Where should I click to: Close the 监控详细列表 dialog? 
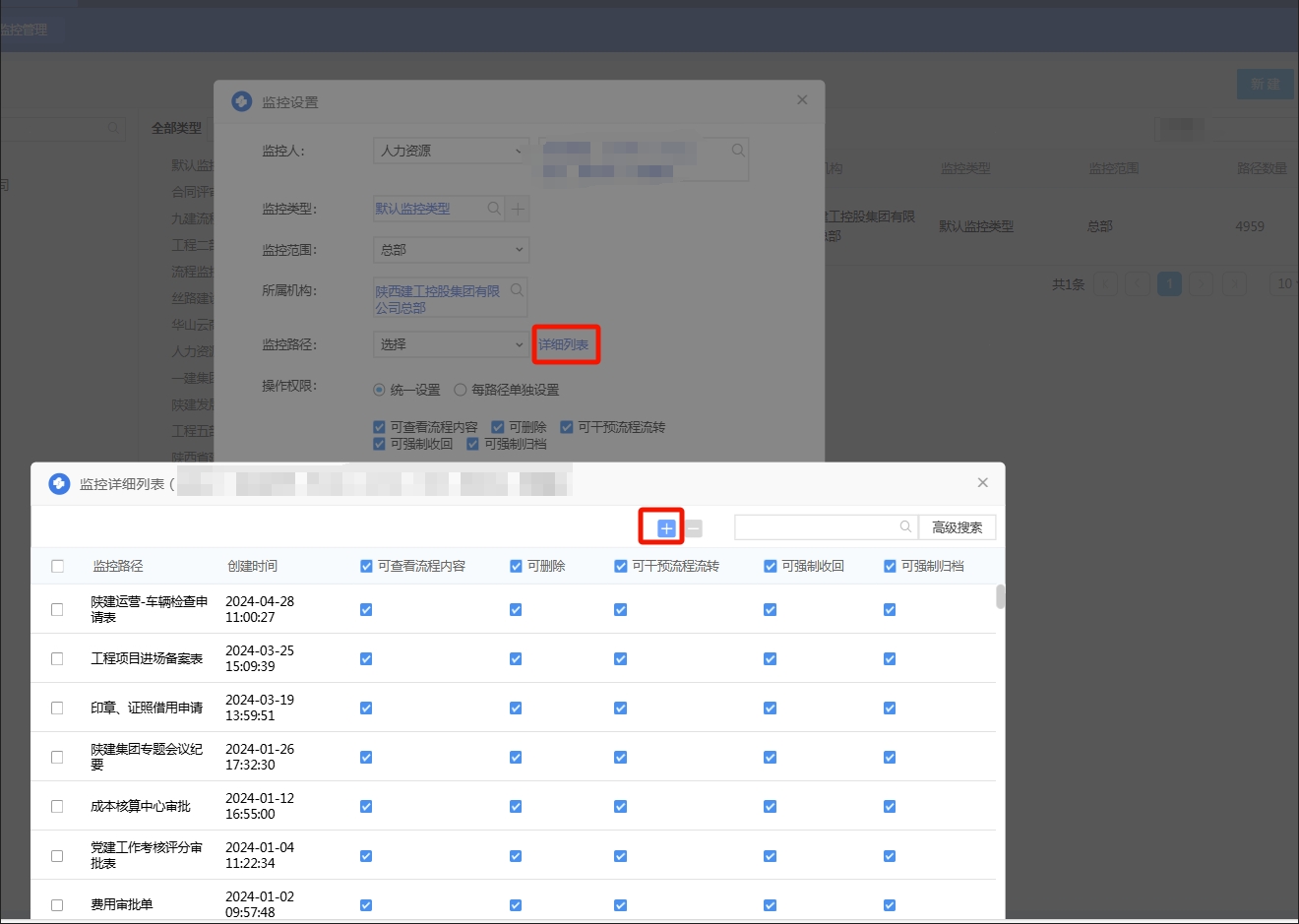pos(982,482)
